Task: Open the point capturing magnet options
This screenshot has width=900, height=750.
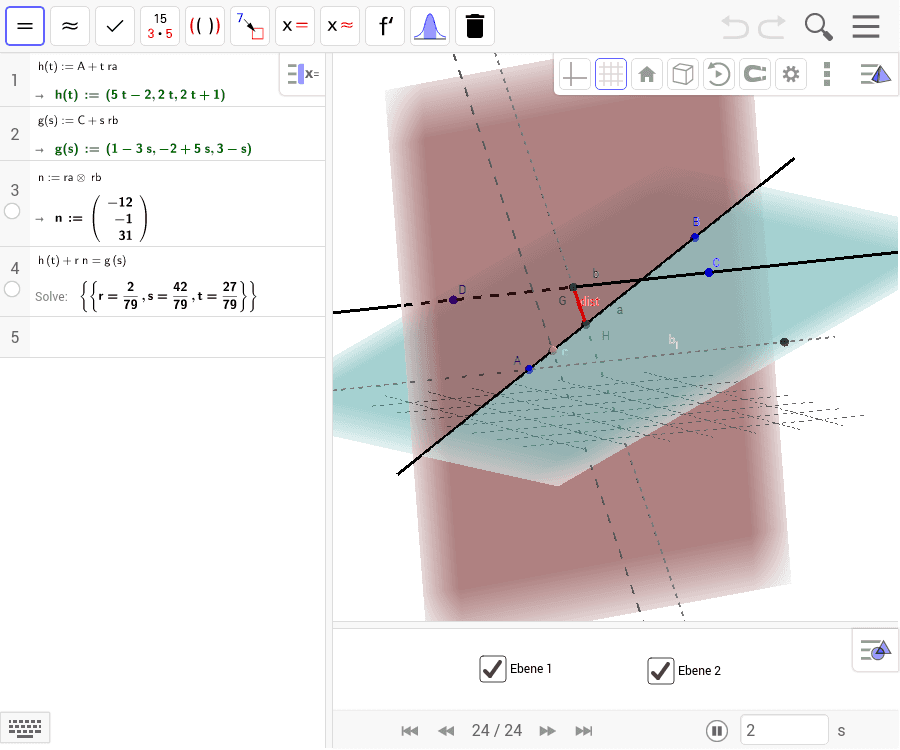Action: click(x=755, y=74)
